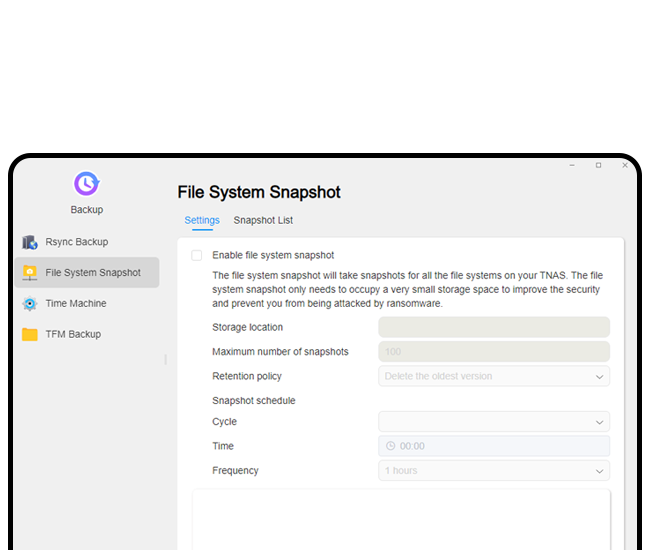Switch to the Snapshot List tab
The image size is (648, 550).
tap(263, 220)
